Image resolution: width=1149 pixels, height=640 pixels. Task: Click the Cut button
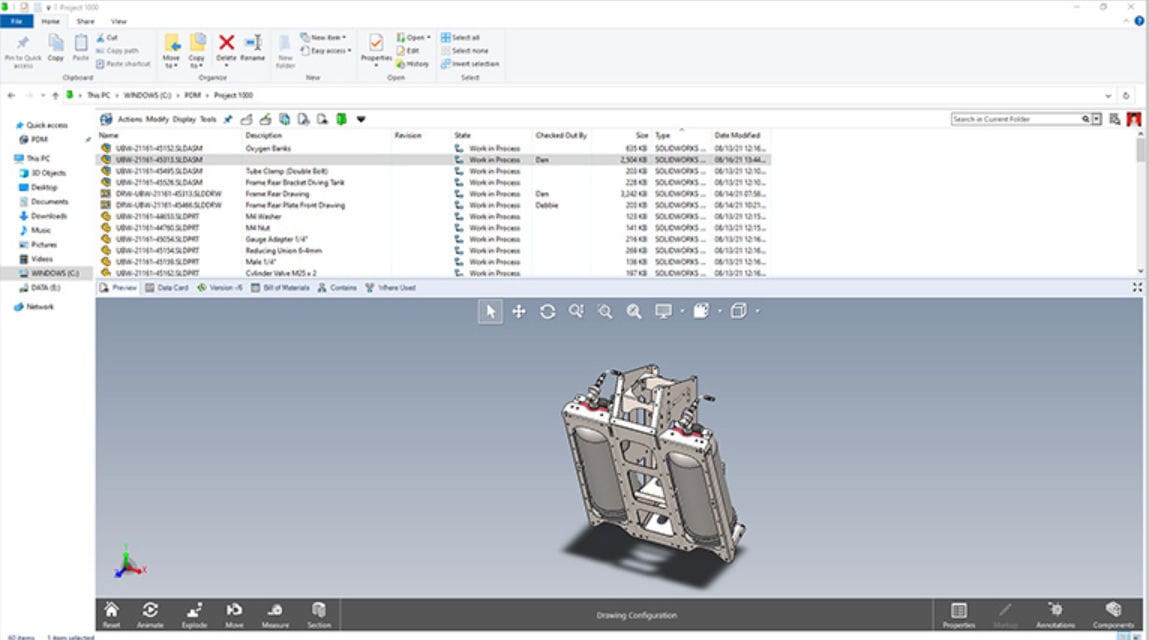click(107, 37)
